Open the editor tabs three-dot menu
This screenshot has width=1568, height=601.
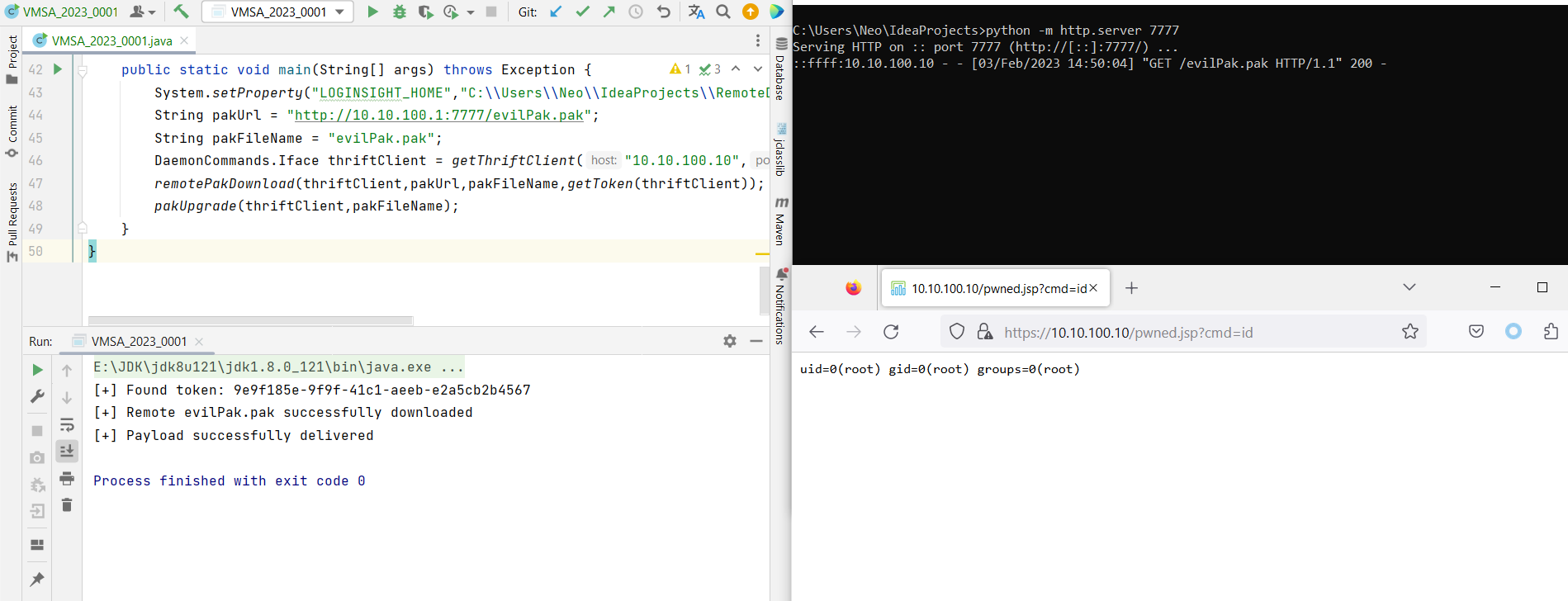pyautogui.click(x=758, y=40)
